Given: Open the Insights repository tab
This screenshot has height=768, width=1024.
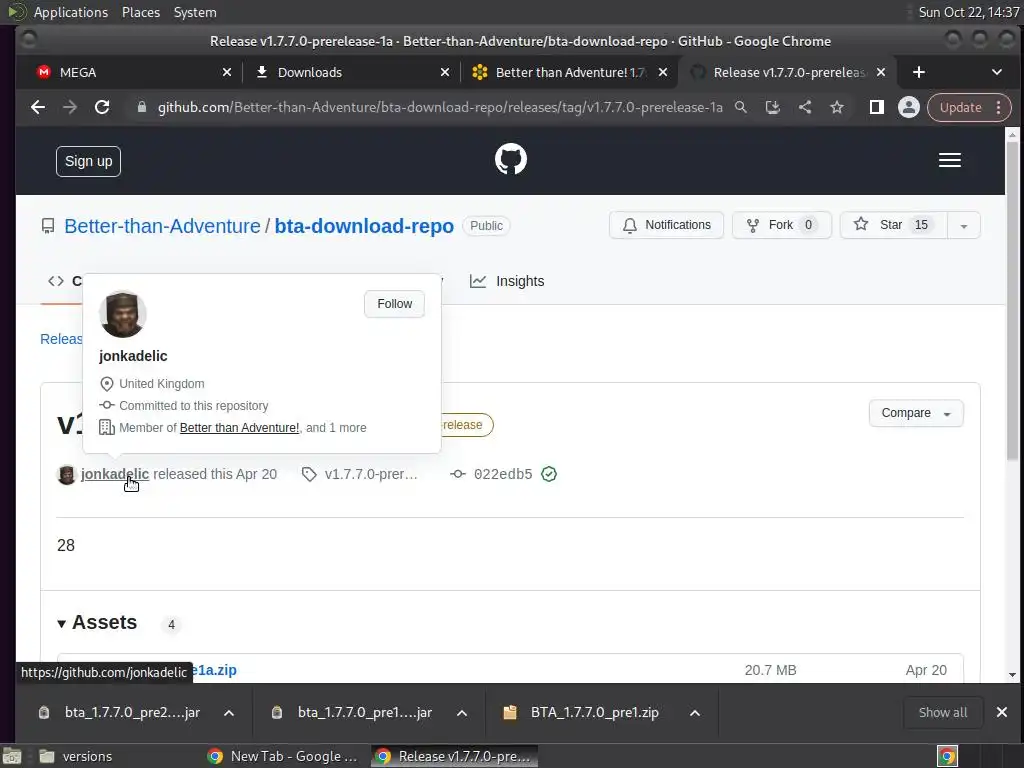Looking at the screenshot, I should [507, 281].
